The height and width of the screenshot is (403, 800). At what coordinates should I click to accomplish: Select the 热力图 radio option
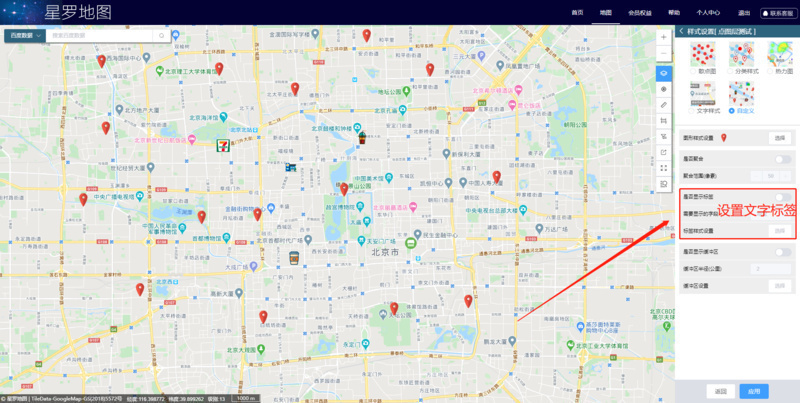click(x=771, y=71)
